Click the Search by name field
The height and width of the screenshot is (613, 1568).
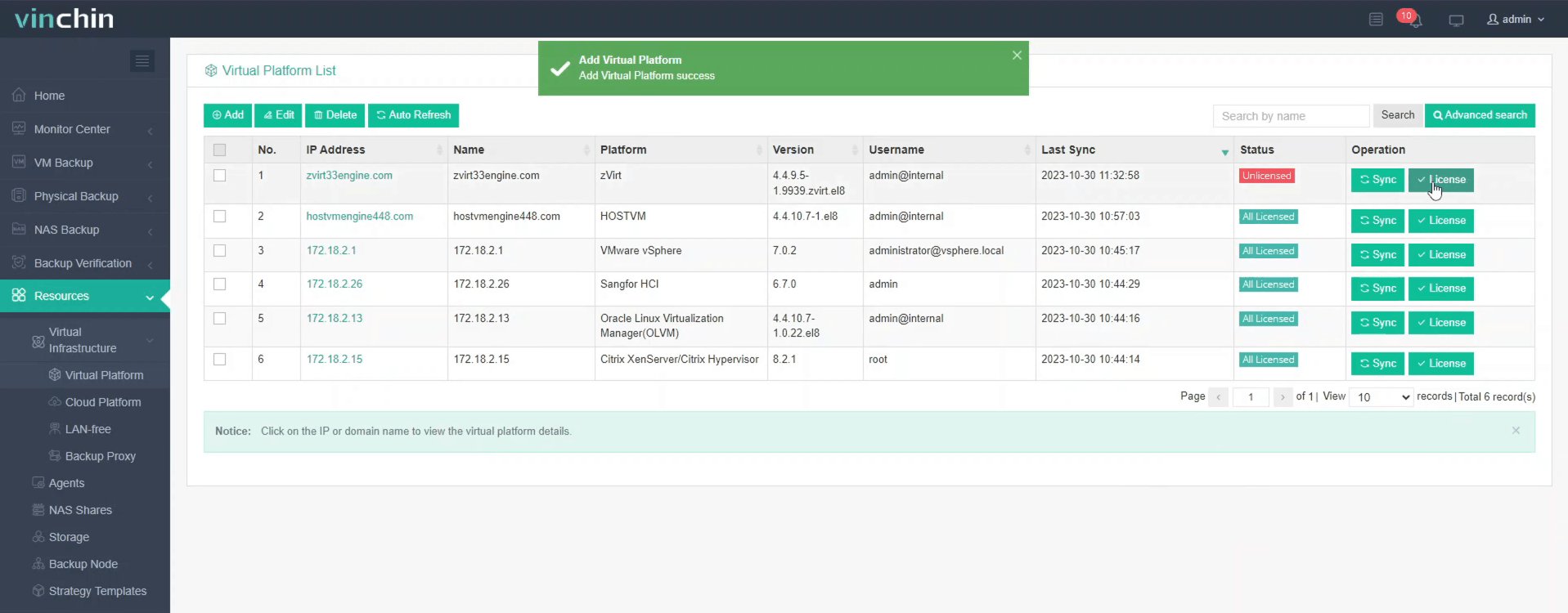click(1291, 116)
